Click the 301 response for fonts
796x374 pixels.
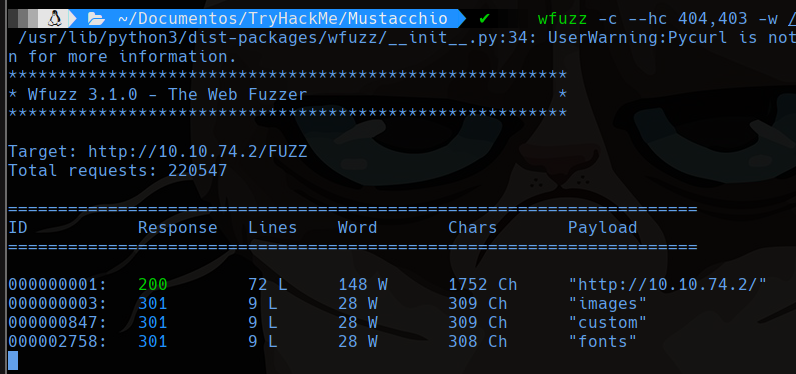pos(153,342)
